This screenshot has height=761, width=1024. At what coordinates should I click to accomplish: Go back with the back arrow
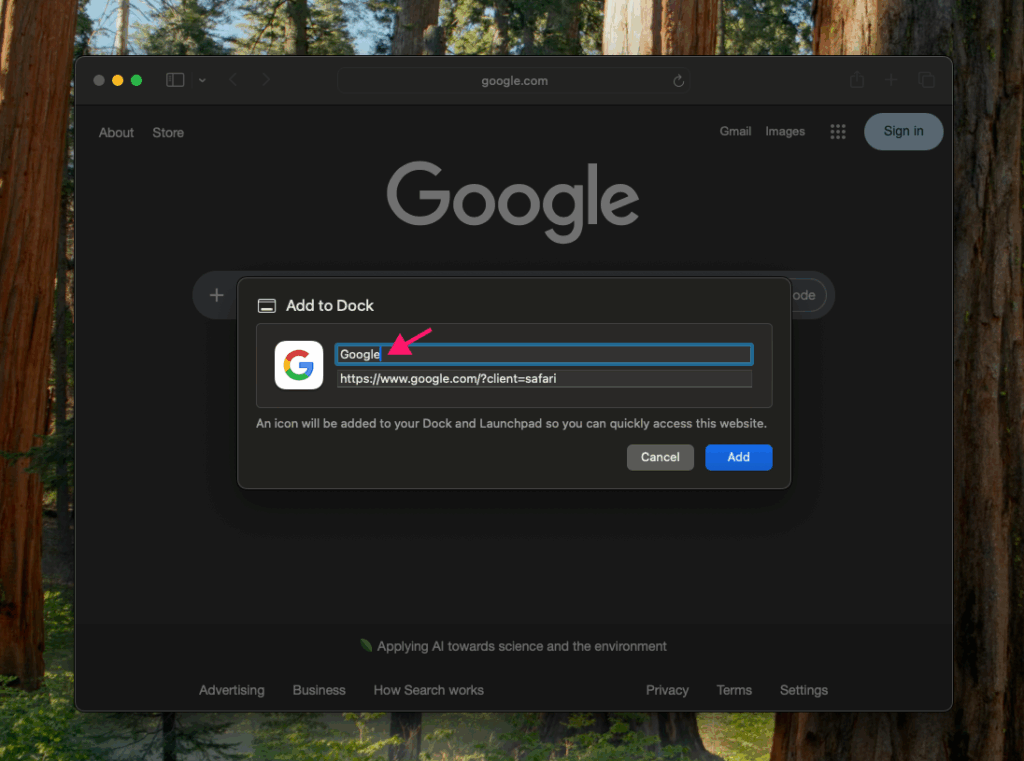point(233,80)
